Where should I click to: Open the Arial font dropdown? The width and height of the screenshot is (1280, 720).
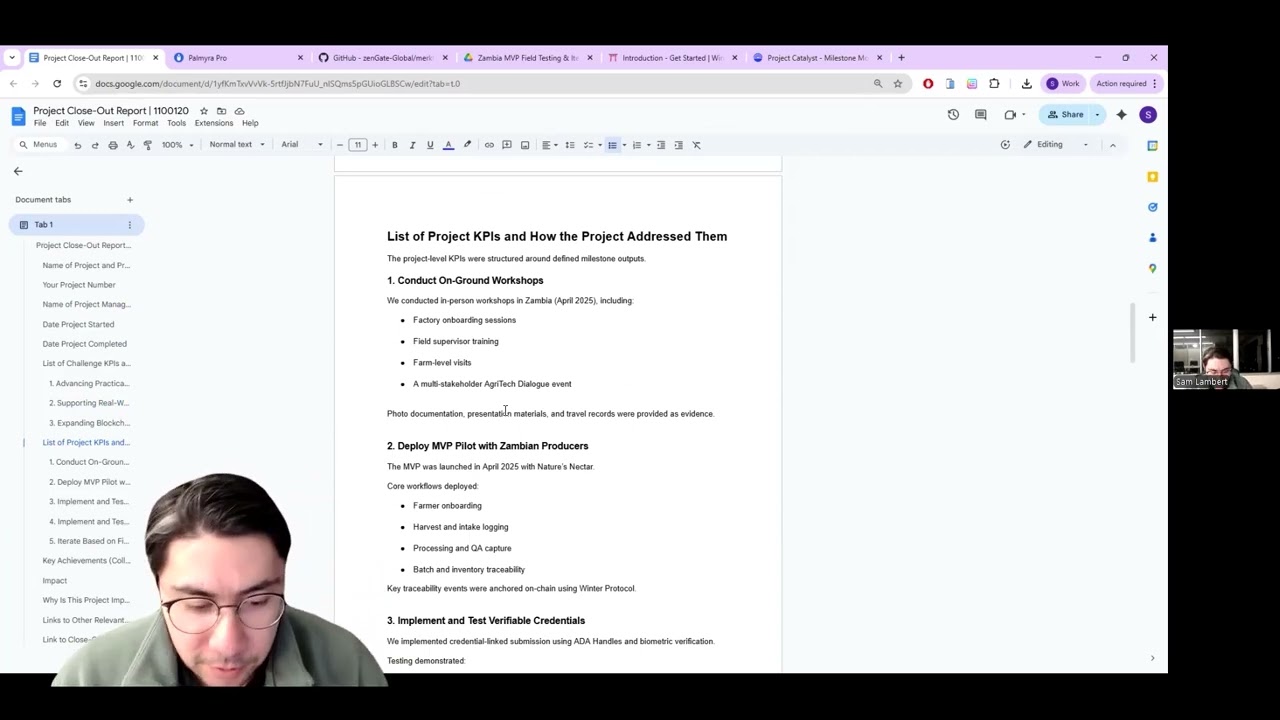tap(302, 145)
